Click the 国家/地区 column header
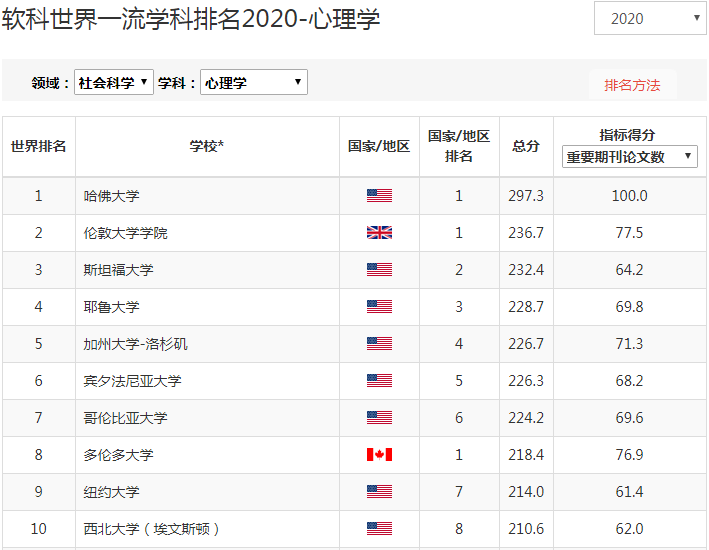Image resolution: width=709 pixels, height=550 pixels. click(x=379, y=146)
